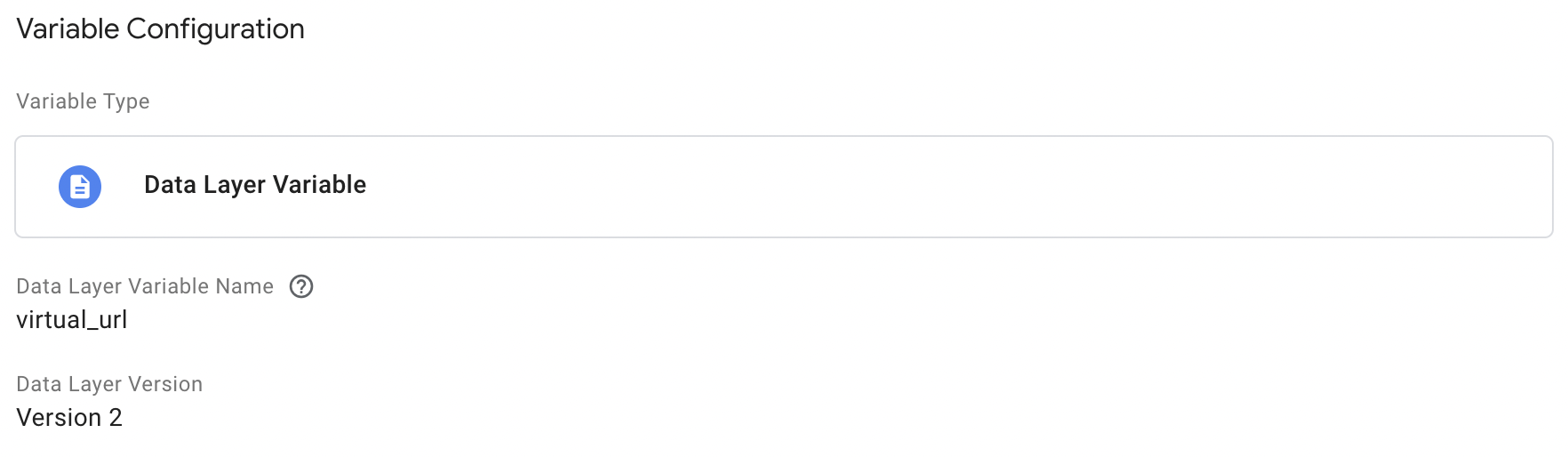Click the "url" part of virtual_url
This screenshot has width=1568, height=457.
113,320
